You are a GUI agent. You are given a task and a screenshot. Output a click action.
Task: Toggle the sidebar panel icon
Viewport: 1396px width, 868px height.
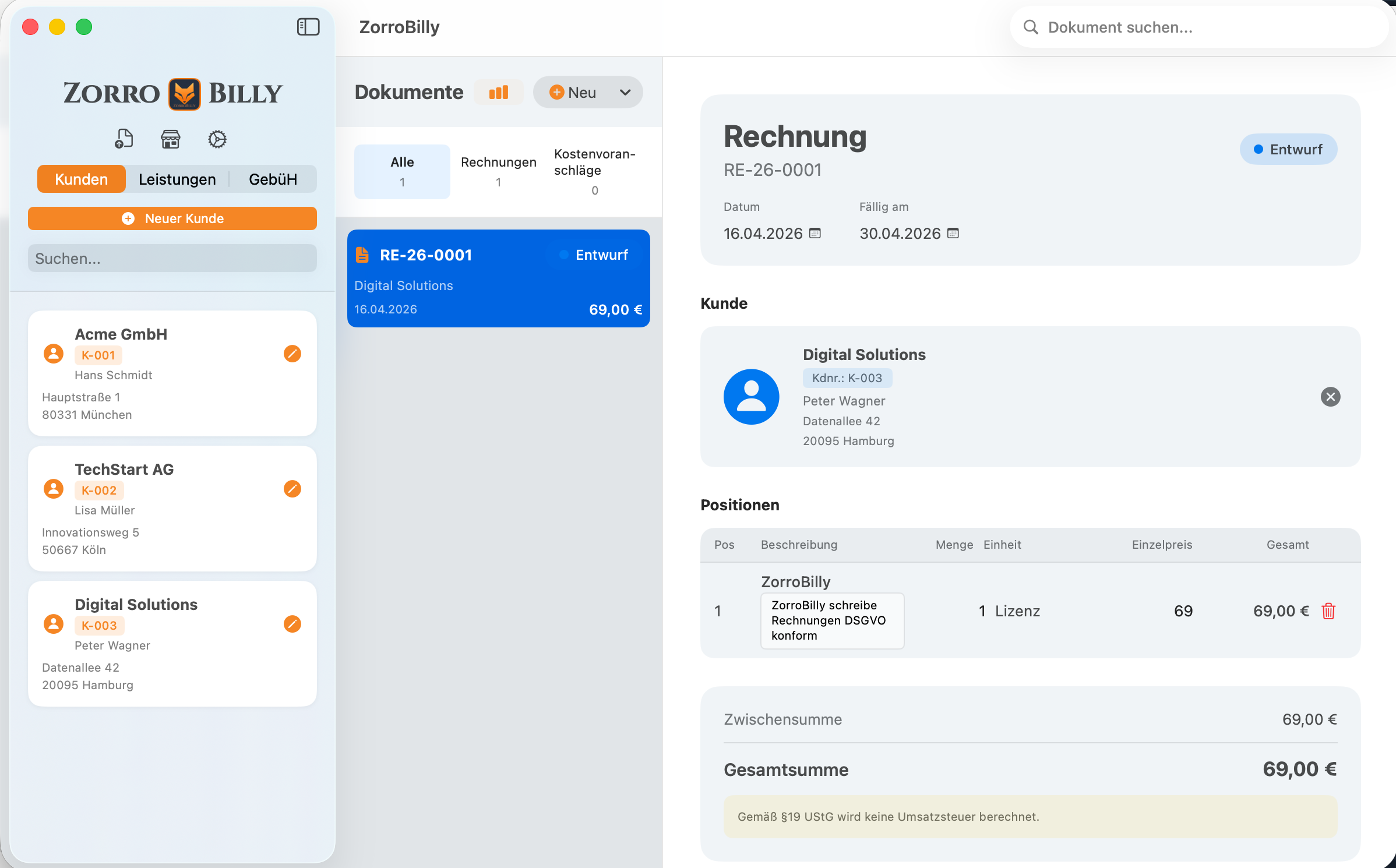308,27
